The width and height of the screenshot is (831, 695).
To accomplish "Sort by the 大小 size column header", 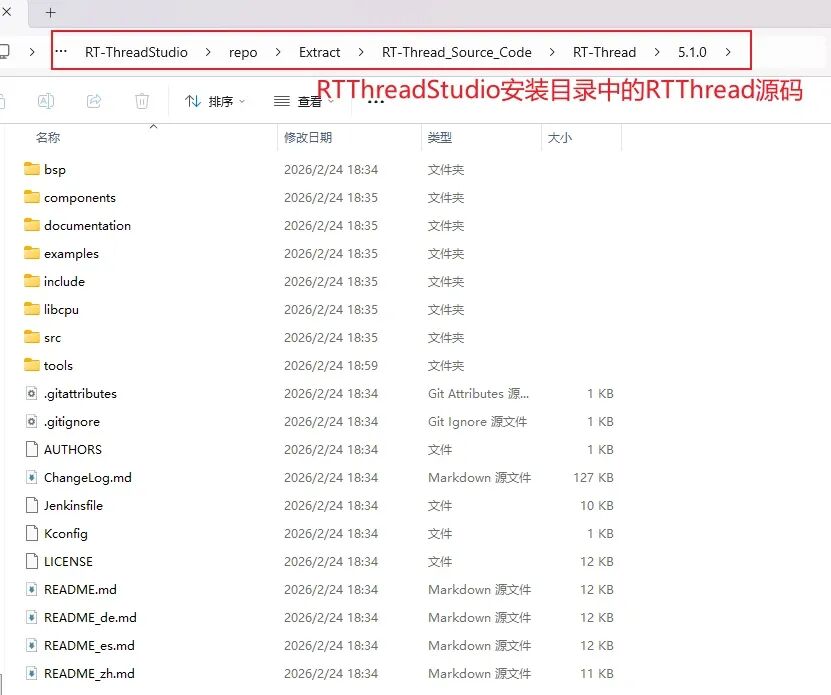I will (560, 138).
